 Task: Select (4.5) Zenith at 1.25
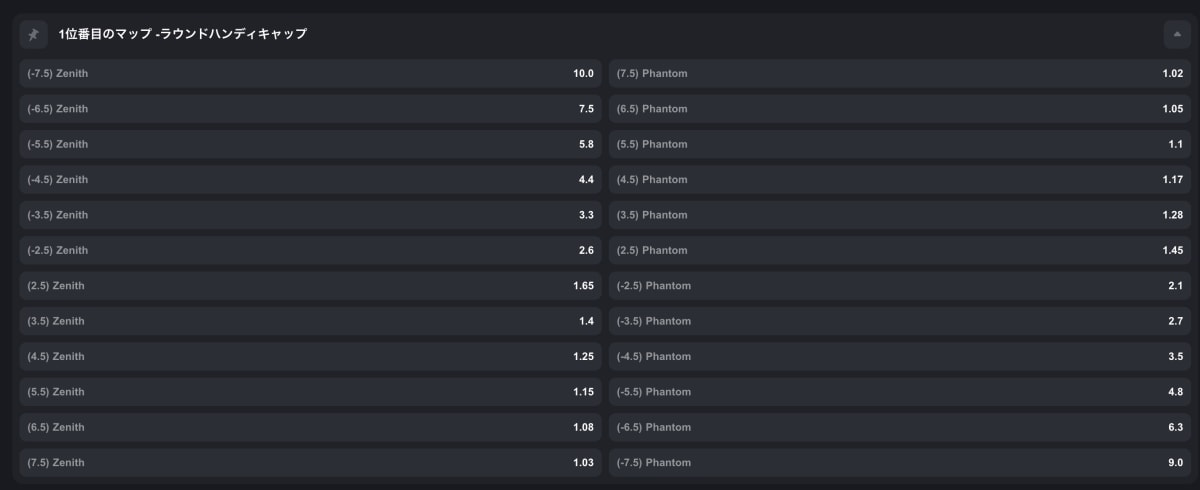(x=310, y=357)
